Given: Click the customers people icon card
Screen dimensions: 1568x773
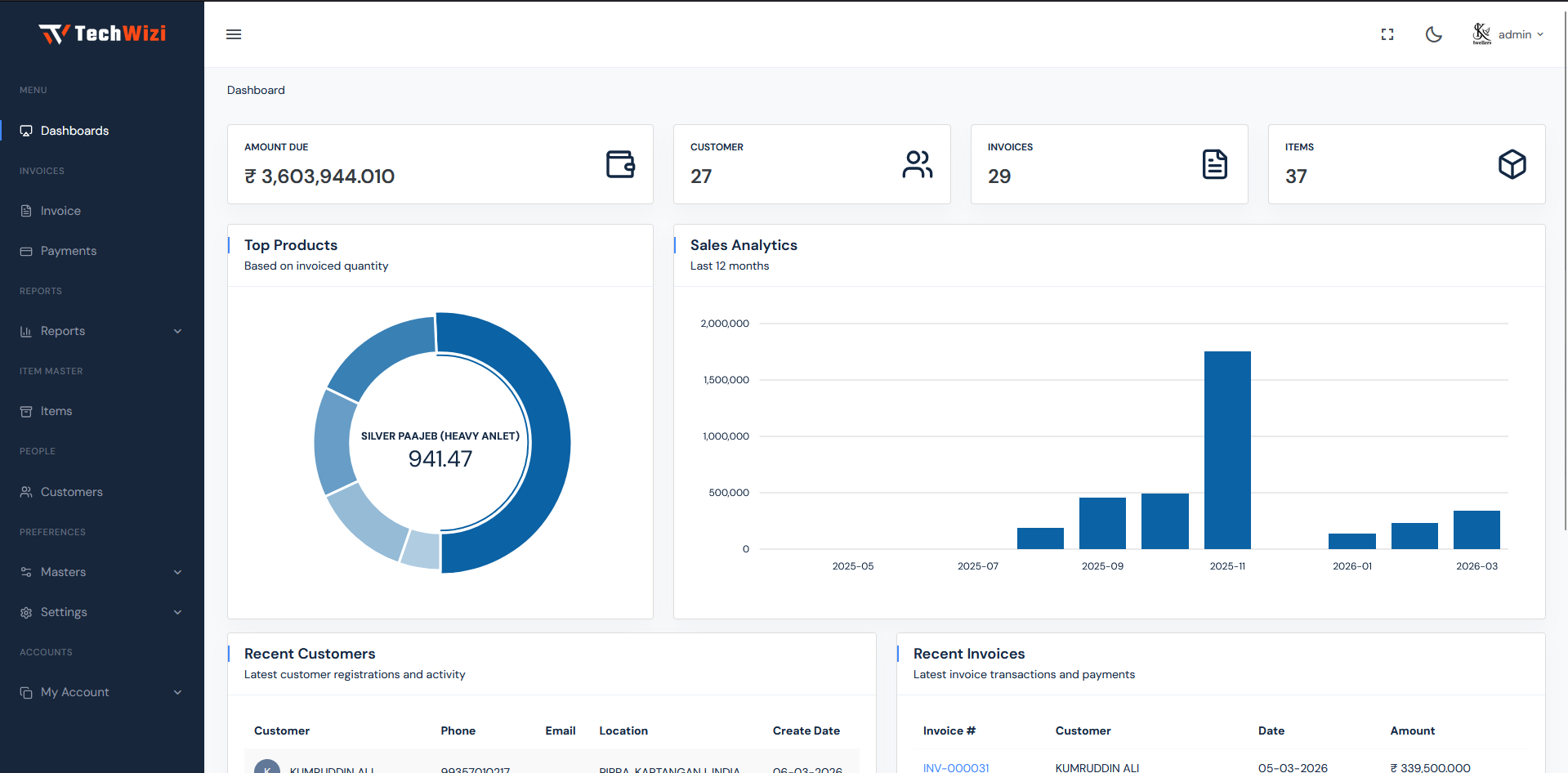Looking at the screenshot, I should point(917,164).
